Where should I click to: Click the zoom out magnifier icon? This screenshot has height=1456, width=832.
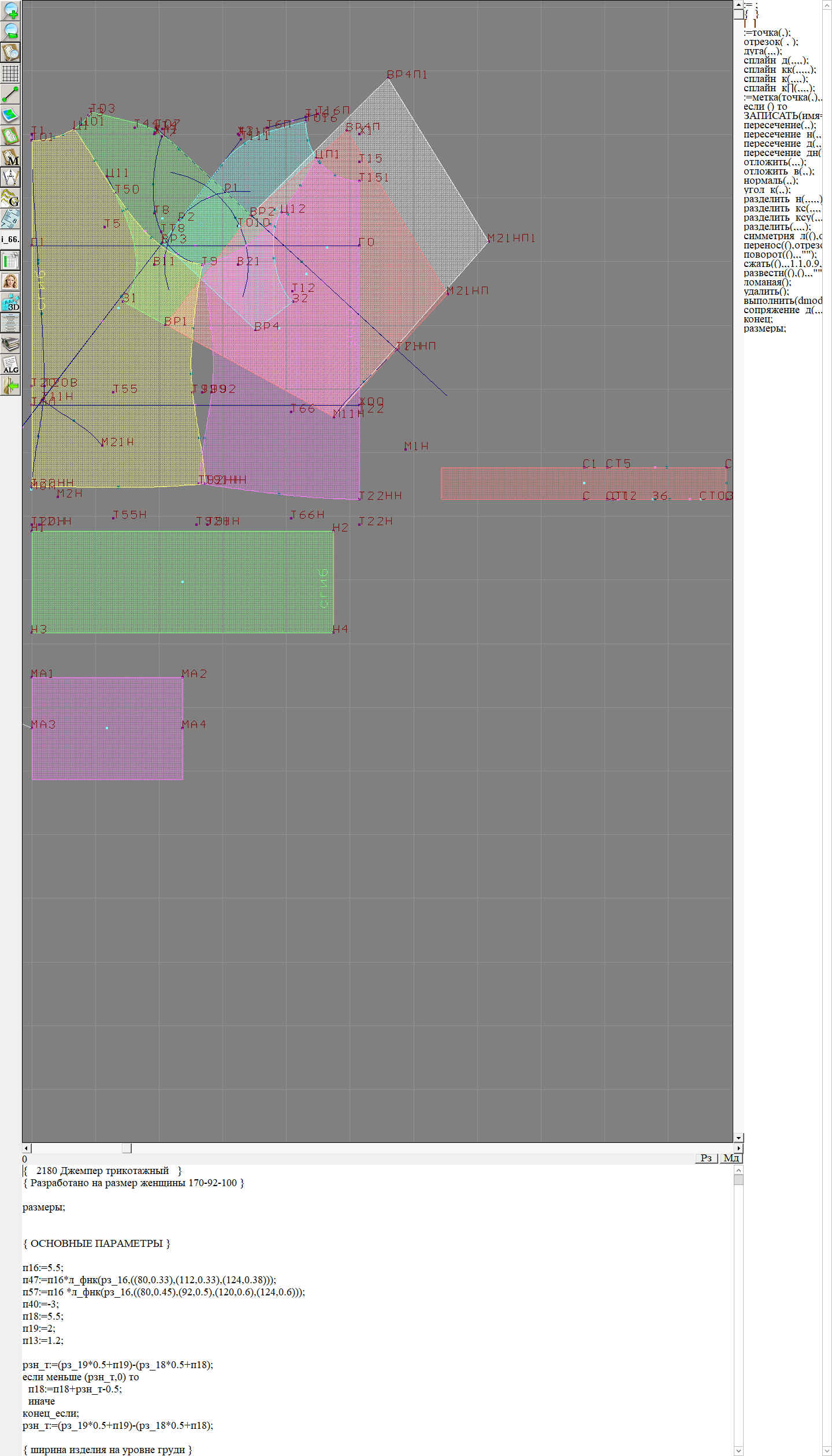(10, 31)
